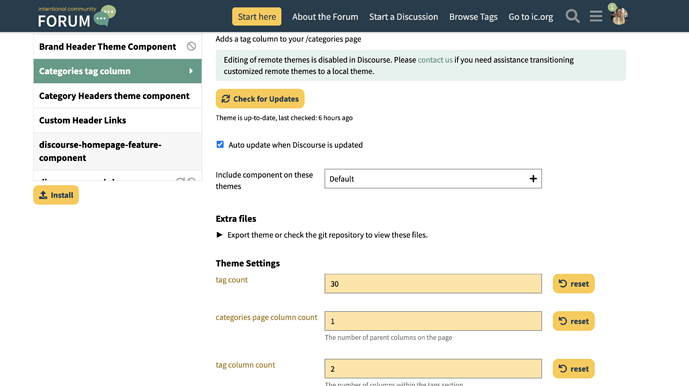Select Custom Header Links component
The height and width of the screenshot is (386, 689).
click(117, 120)
